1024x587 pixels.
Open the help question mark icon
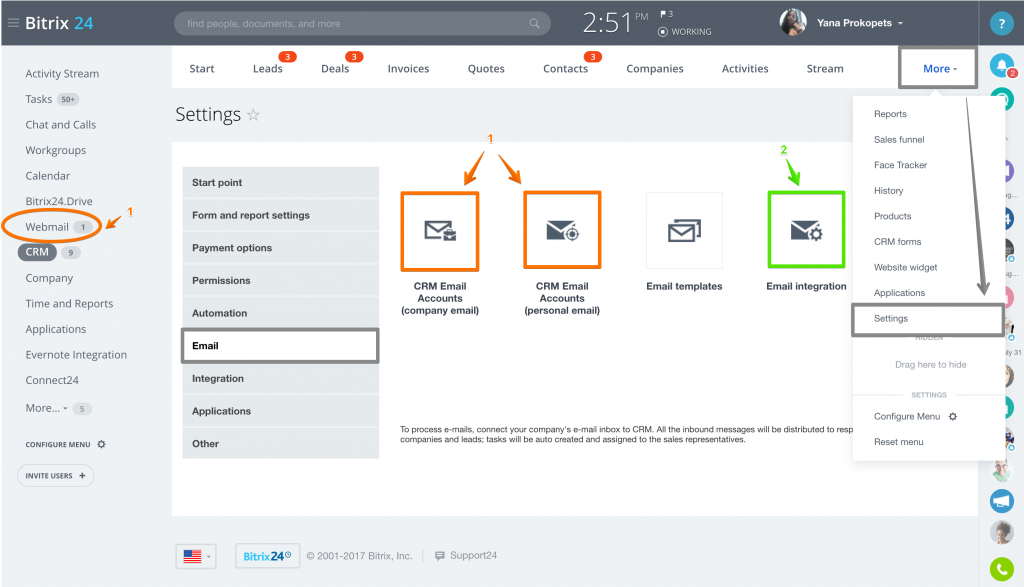pyautogui.click(x=1001, y=24)
